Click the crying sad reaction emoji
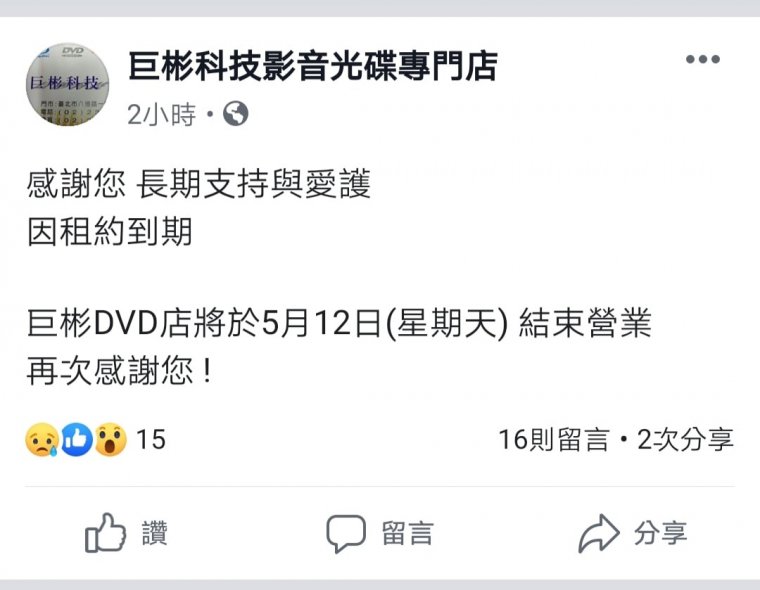The width and height of the screenshot is (760, 590). [x=42, y=440]
